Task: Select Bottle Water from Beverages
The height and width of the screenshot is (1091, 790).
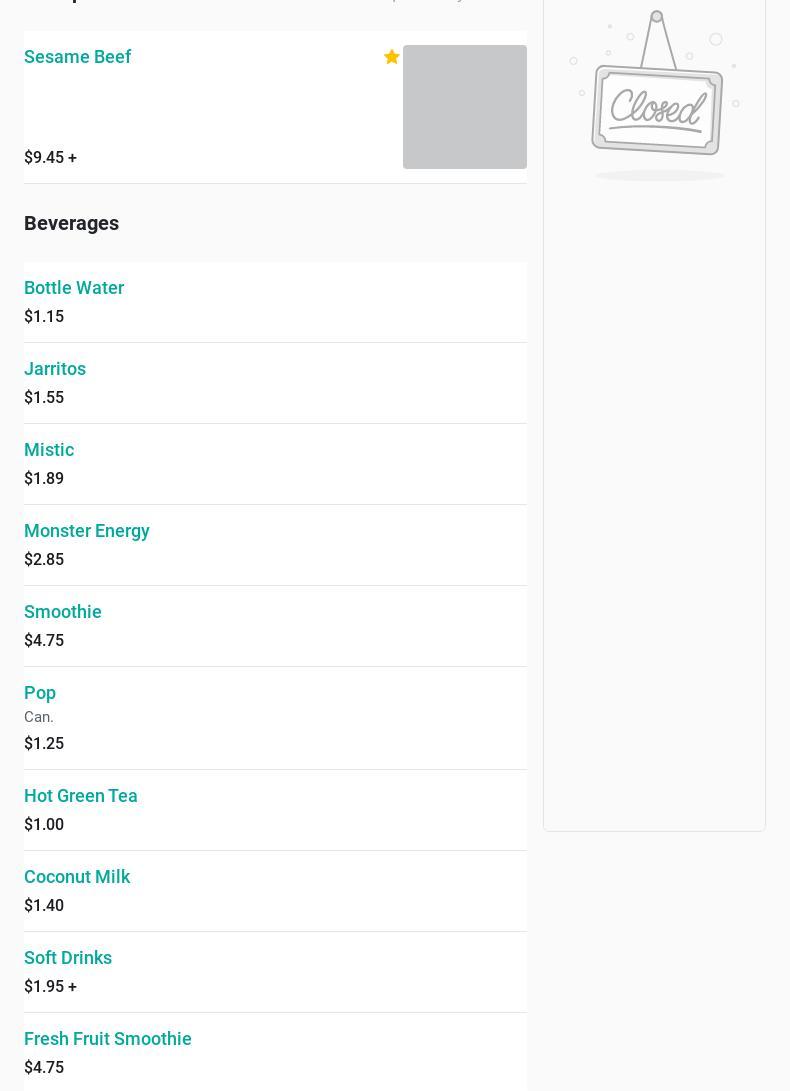Action: (74, 288)
